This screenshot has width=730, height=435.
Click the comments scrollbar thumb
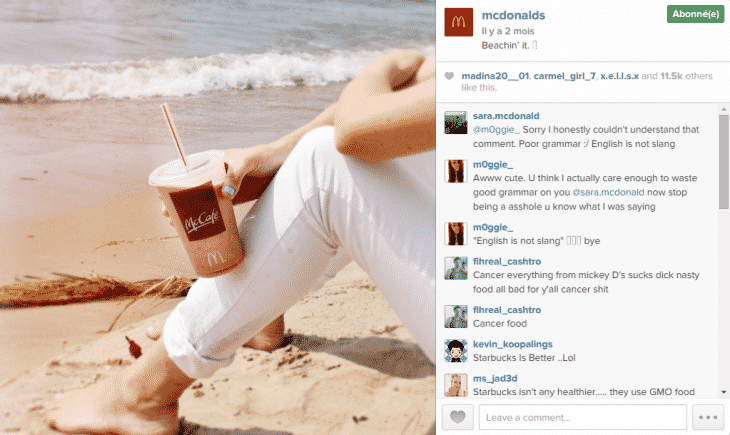(723, 162)
